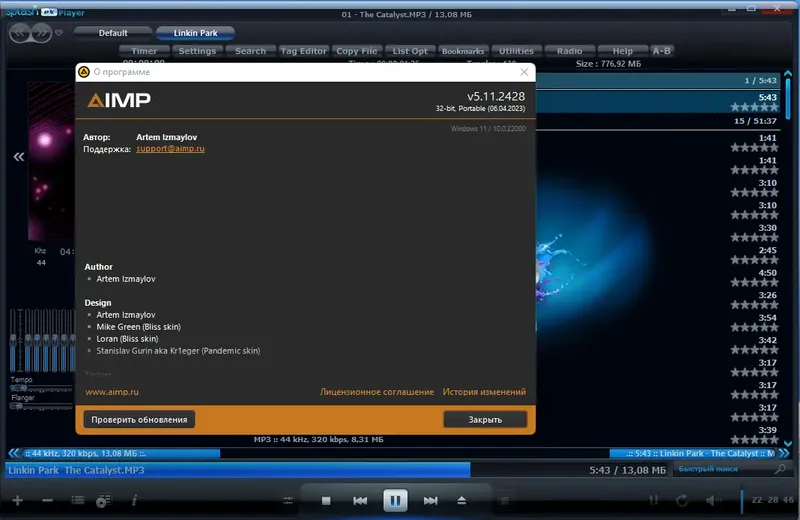Open the Help menu
The height and width of the screenshot is (520, 800).
(x=622, y=51)
